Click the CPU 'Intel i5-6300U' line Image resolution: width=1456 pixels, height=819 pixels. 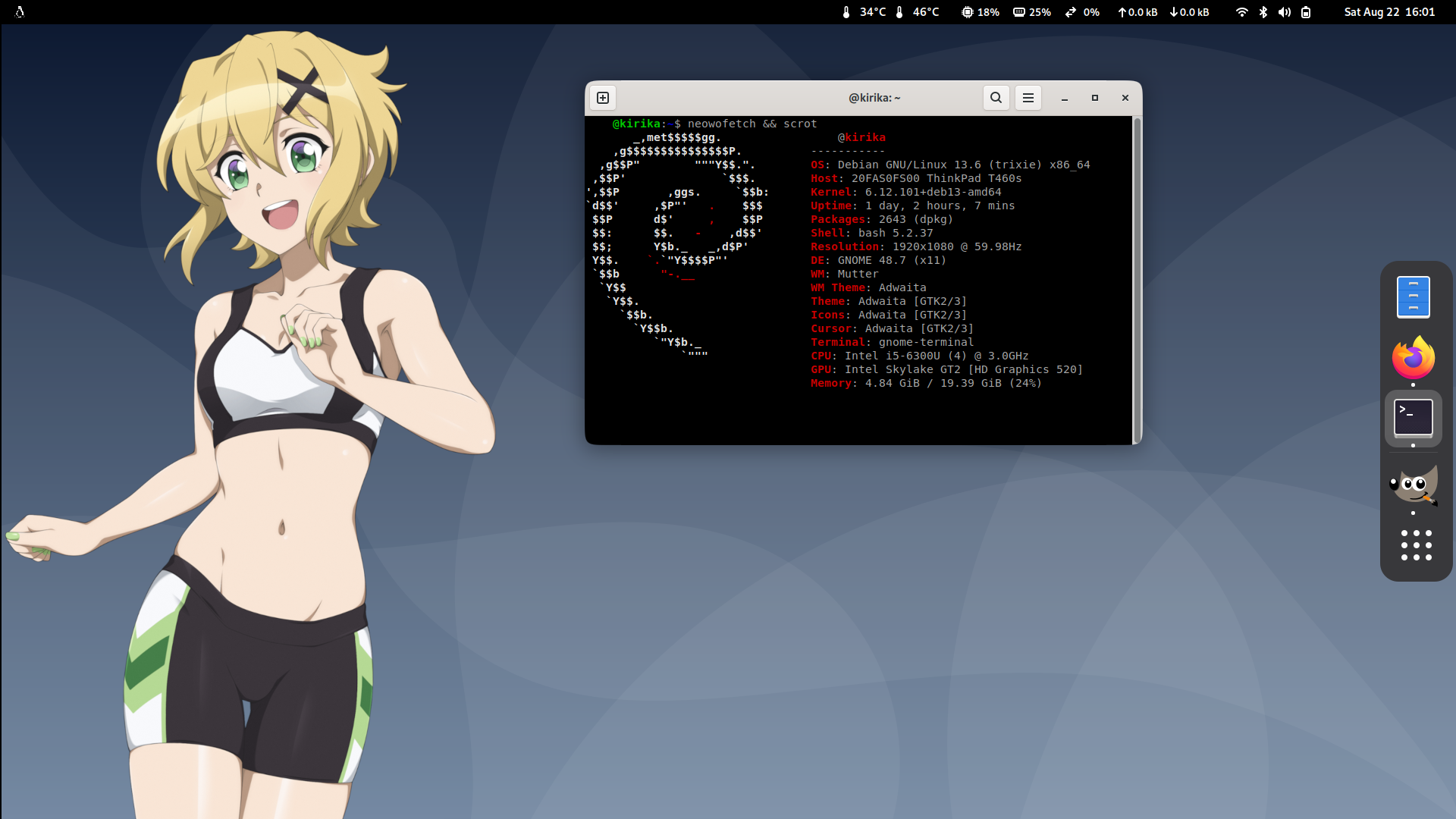(920, 356)
